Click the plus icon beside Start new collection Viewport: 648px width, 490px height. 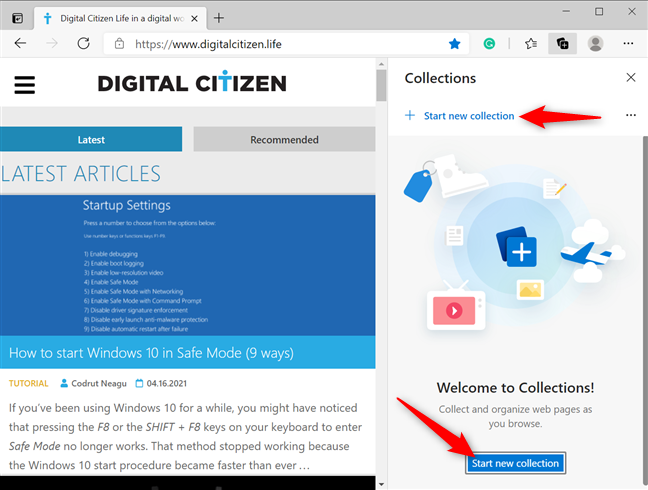tap(410, 115)
